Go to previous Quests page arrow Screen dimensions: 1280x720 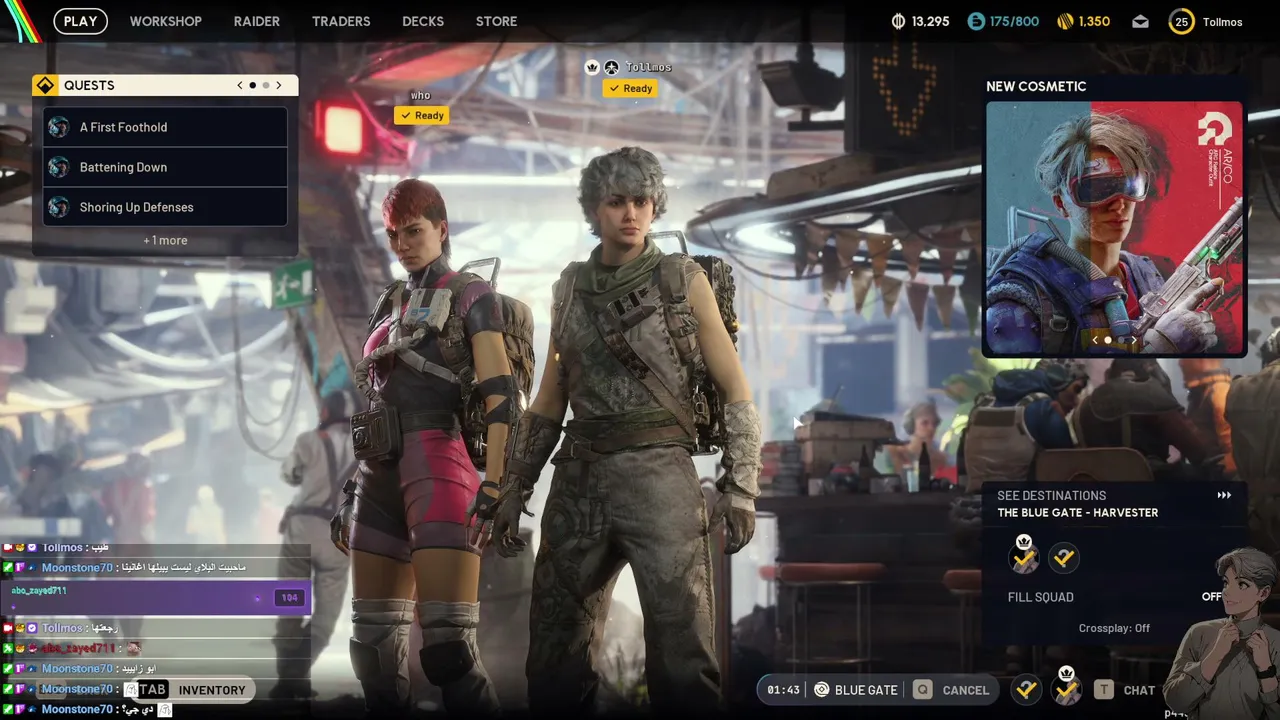click(x=240, y=85)
